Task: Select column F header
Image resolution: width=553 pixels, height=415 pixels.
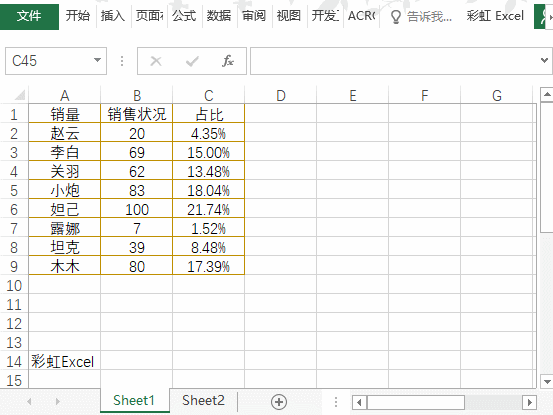Action: point(425,95)
